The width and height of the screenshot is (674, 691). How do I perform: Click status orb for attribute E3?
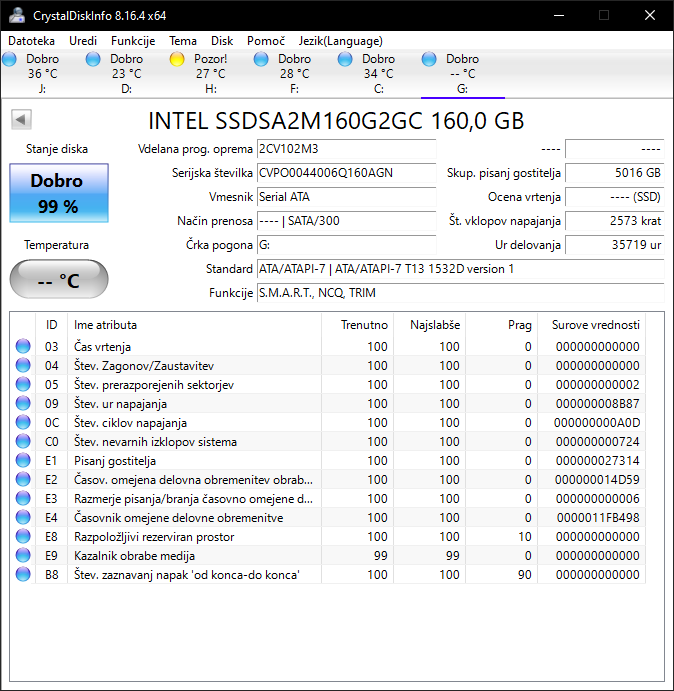(x=23, y=498)
